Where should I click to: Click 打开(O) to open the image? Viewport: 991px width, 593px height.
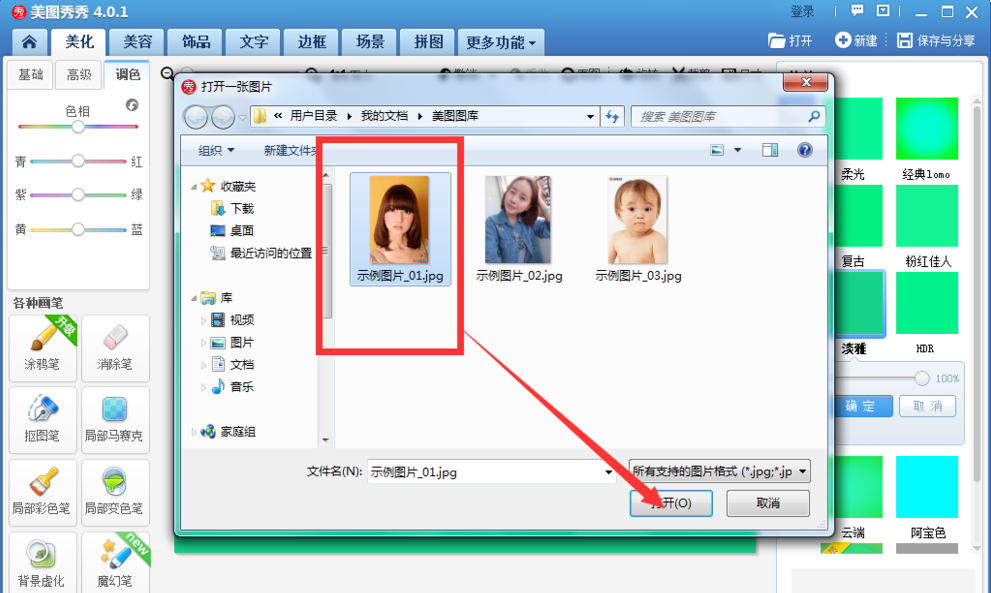coord(671,503)
